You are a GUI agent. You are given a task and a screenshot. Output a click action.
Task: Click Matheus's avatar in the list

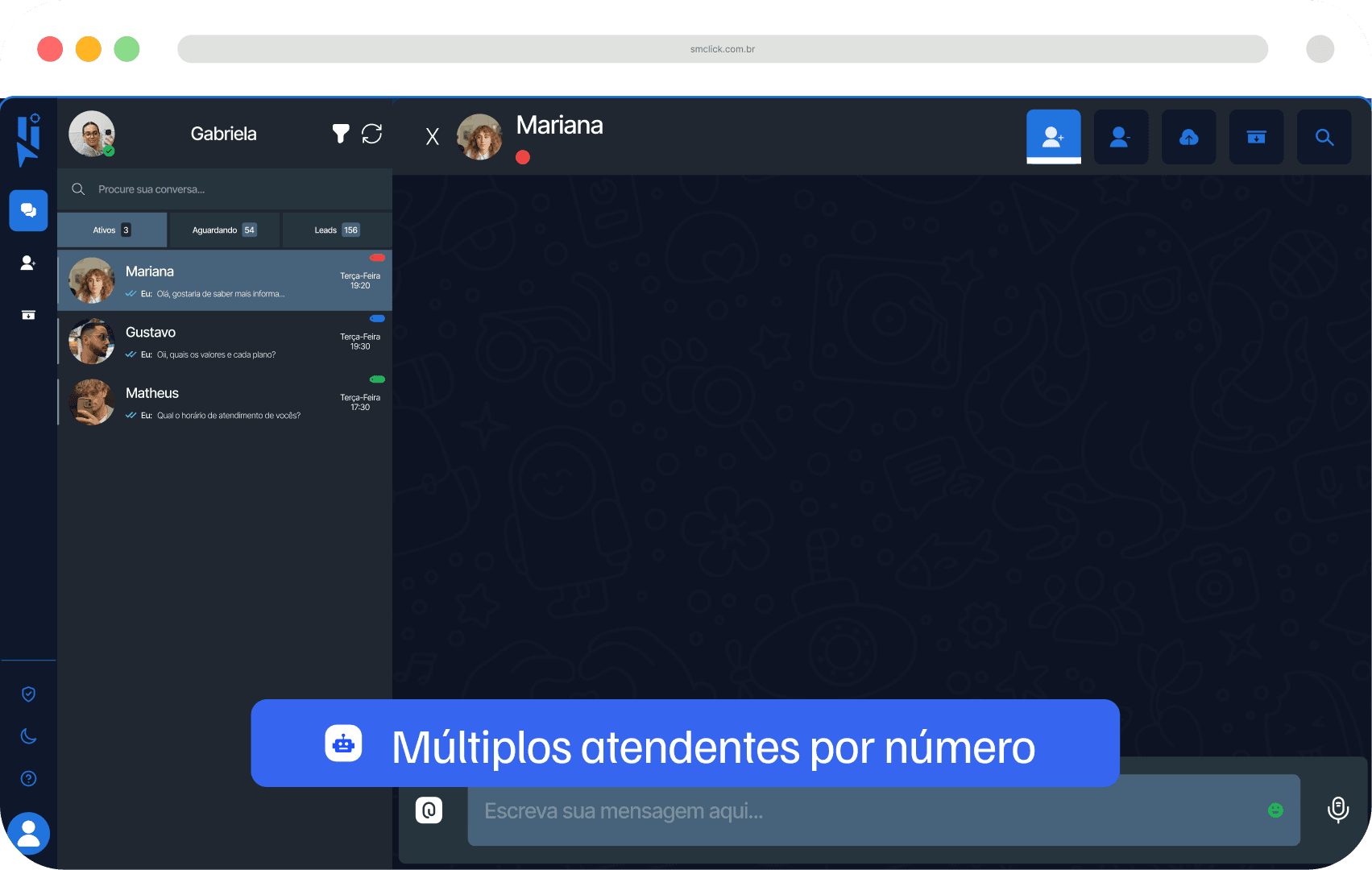click(x=92, y=402)
